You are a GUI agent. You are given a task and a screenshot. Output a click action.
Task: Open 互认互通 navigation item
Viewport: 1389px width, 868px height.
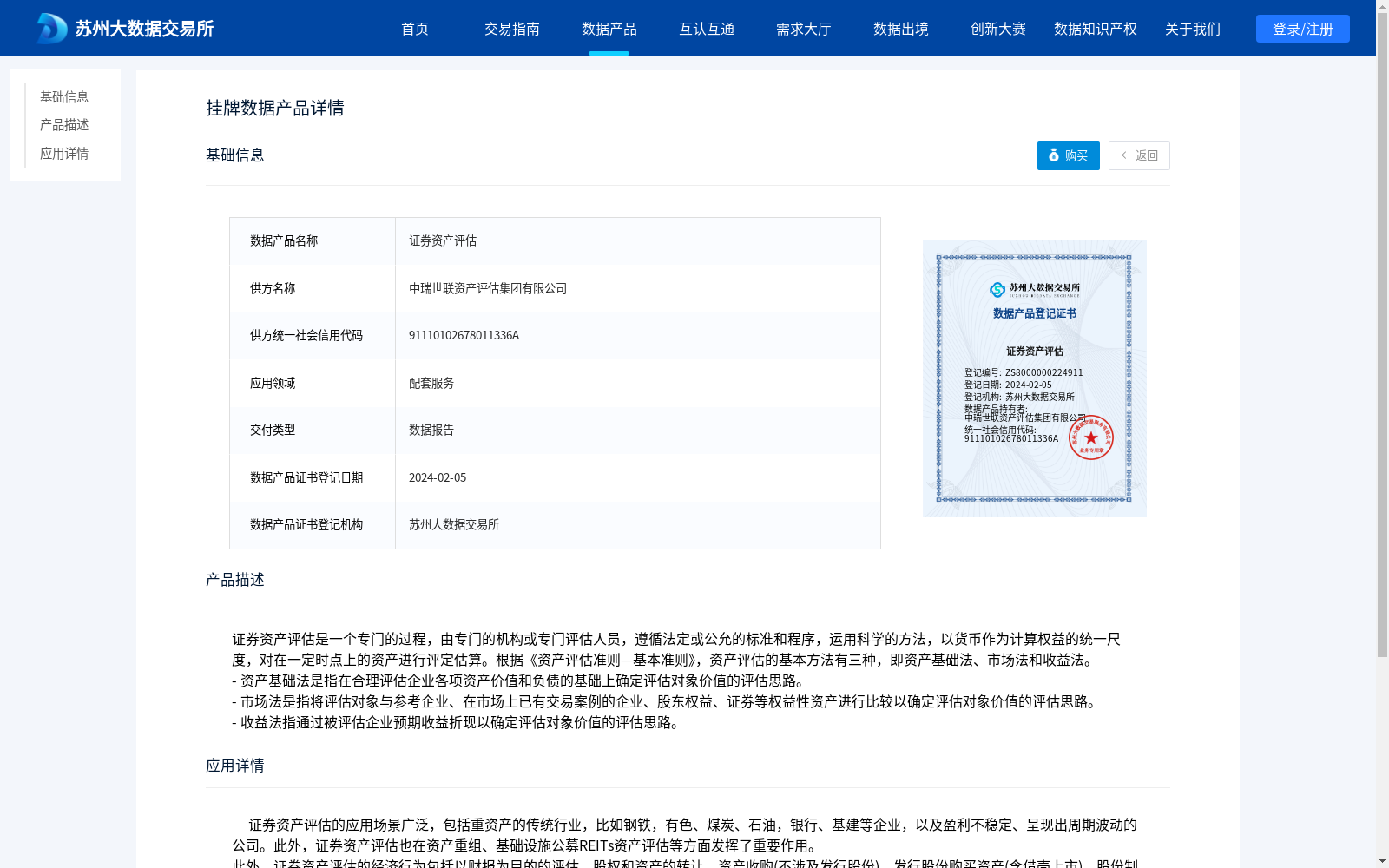[707, 29]
